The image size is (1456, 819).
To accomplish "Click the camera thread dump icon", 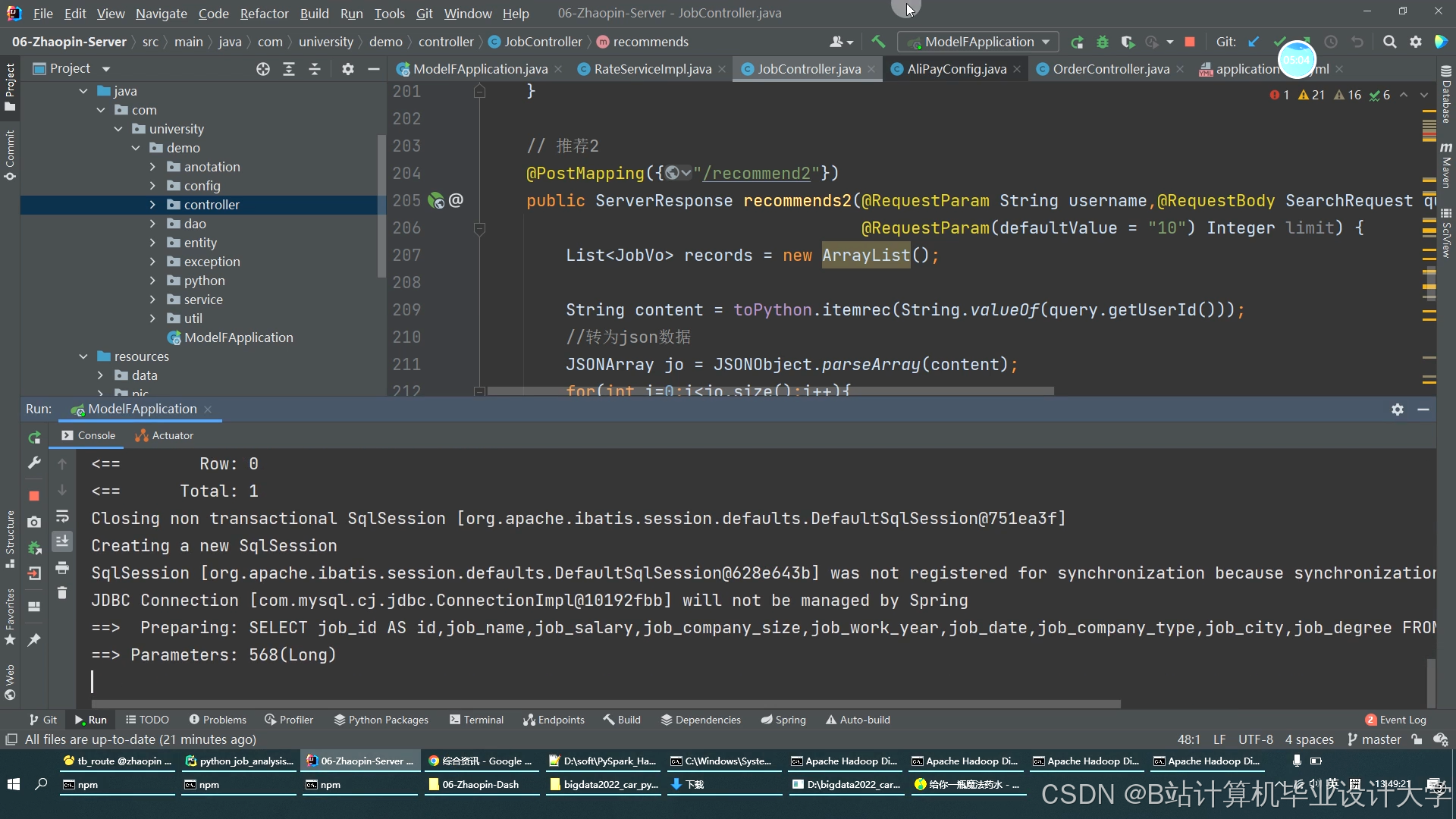I will [x=34, y=522].
